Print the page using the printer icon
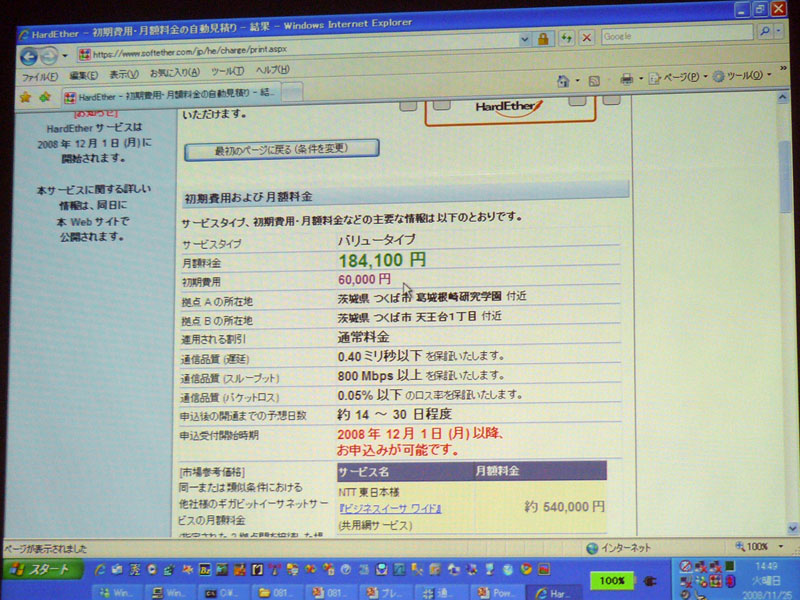This screenshot has height=600, width=800. pos(626,79)
